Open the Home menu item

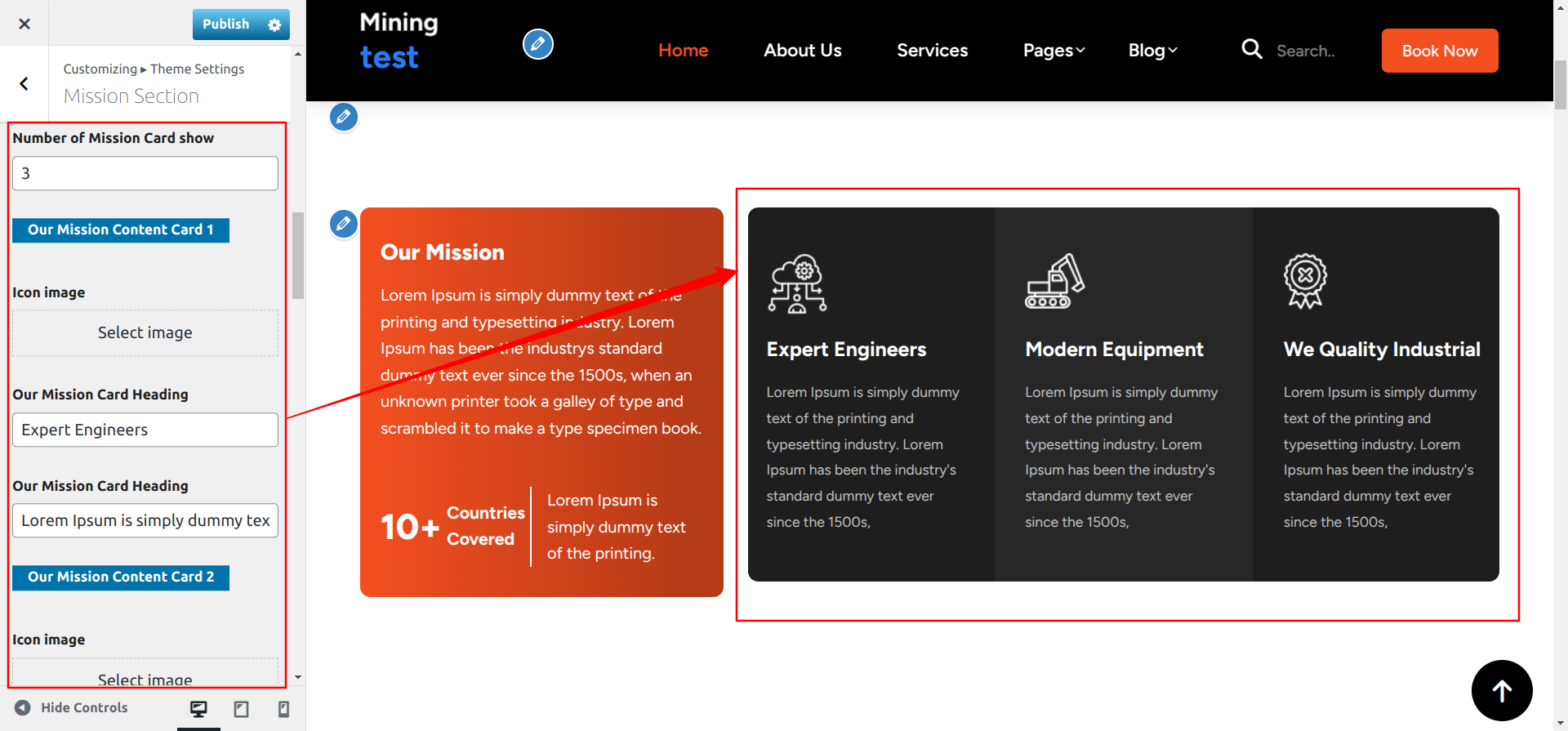click(683, 51)
